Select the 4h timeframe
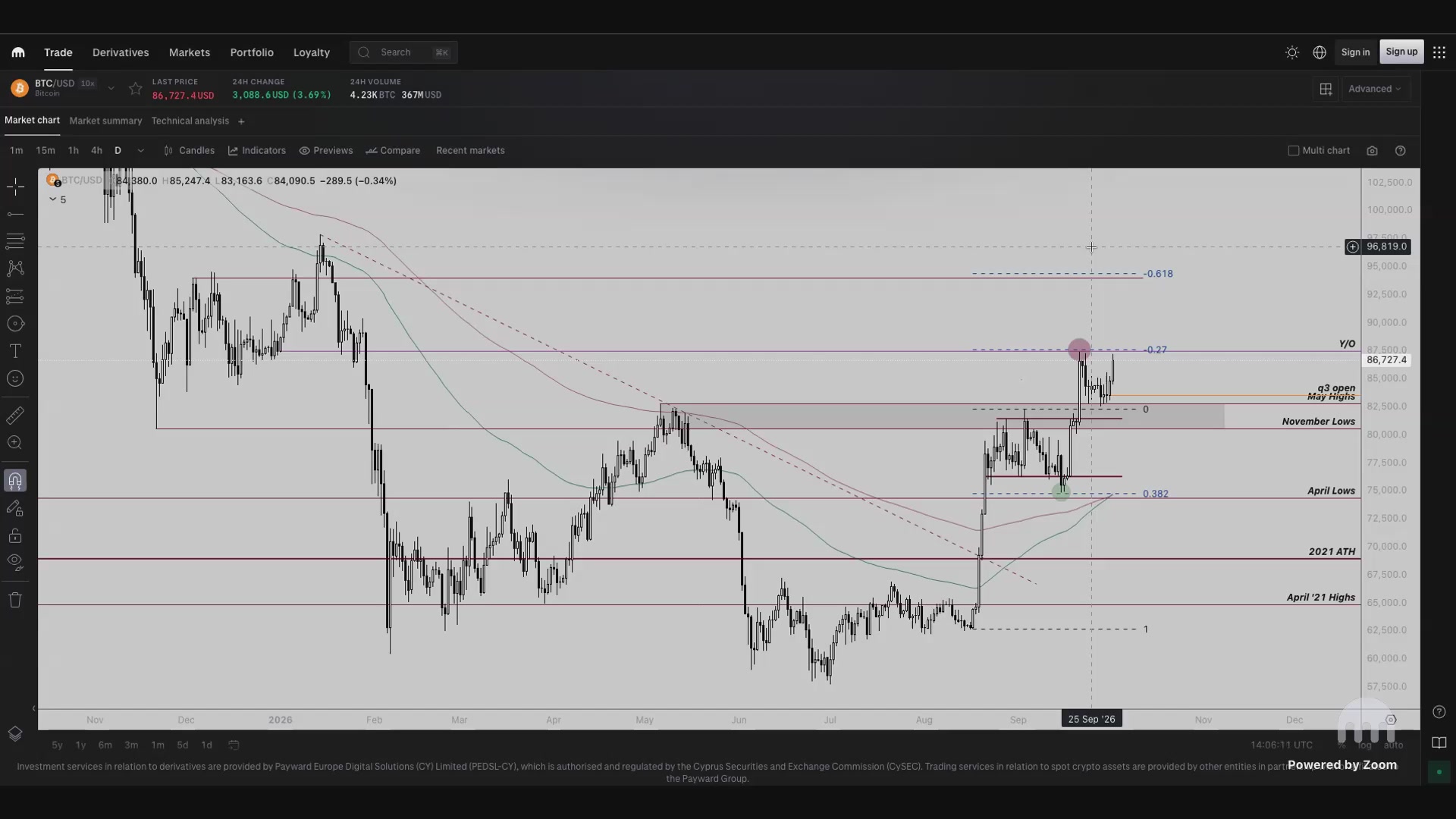The width and height of the screenshot is (1456, 819). pos(96,151)
